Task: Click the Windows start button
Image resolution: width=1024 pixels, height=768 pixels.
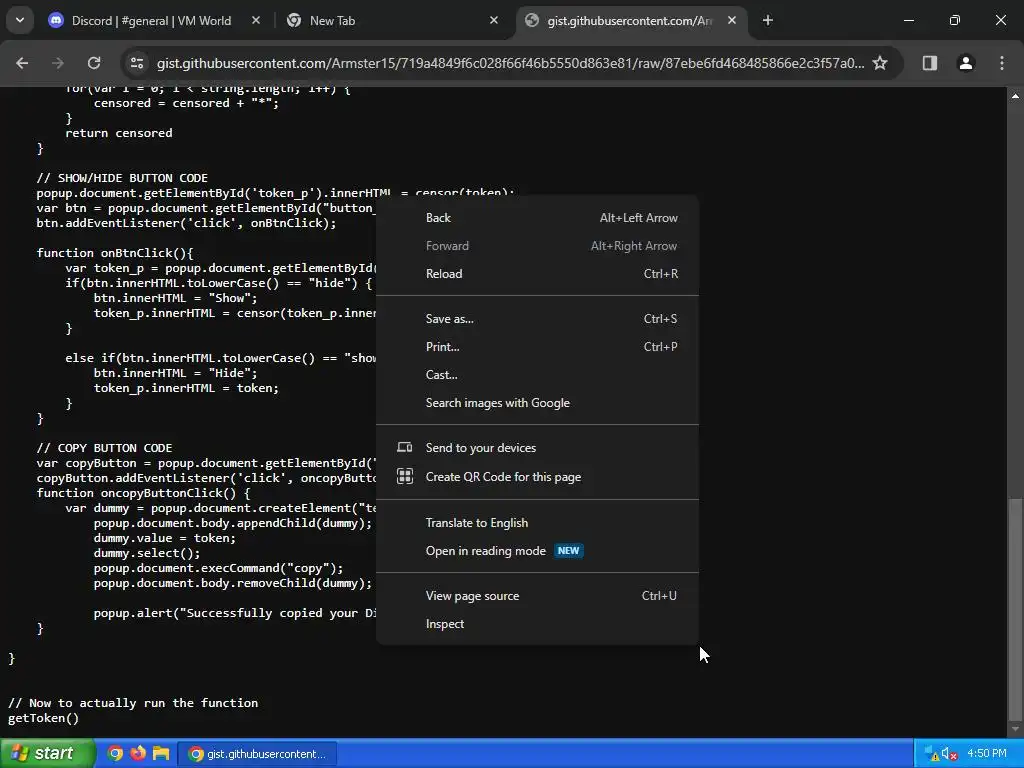Action: [x=47, y=754]
